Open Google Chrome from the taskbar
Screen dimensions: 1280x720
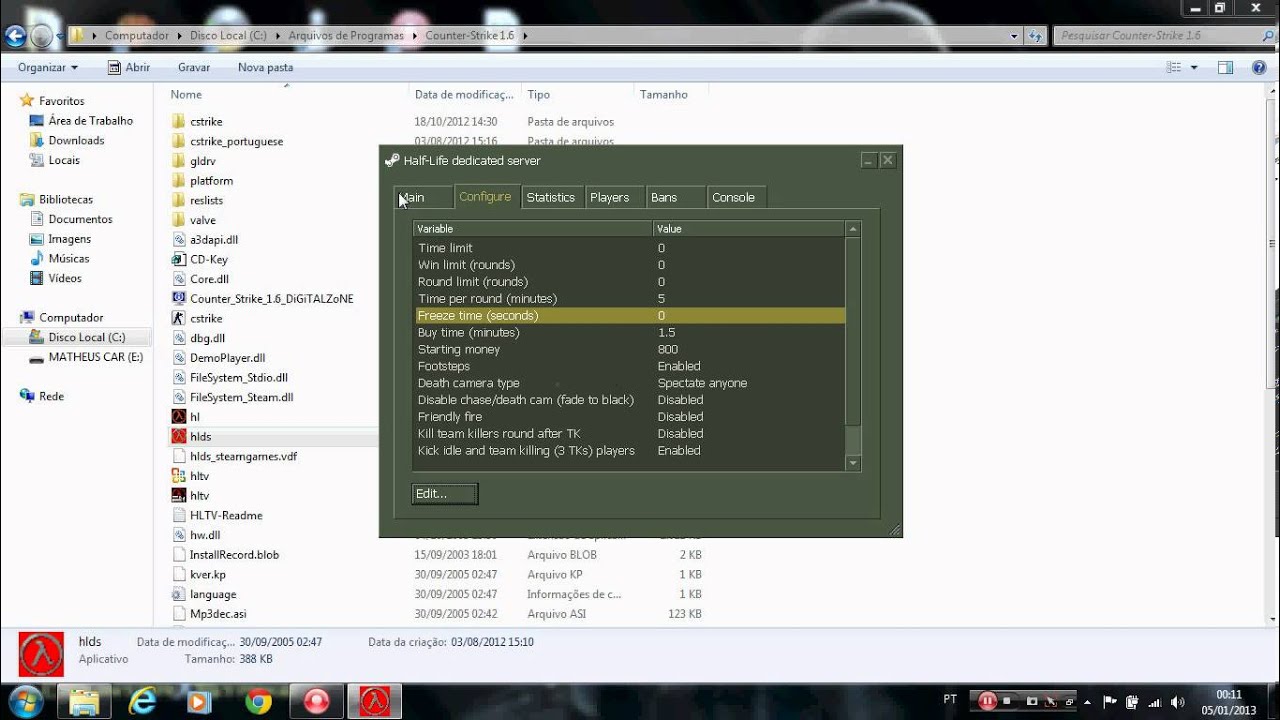pyautogui.click(x=259, y=701)
